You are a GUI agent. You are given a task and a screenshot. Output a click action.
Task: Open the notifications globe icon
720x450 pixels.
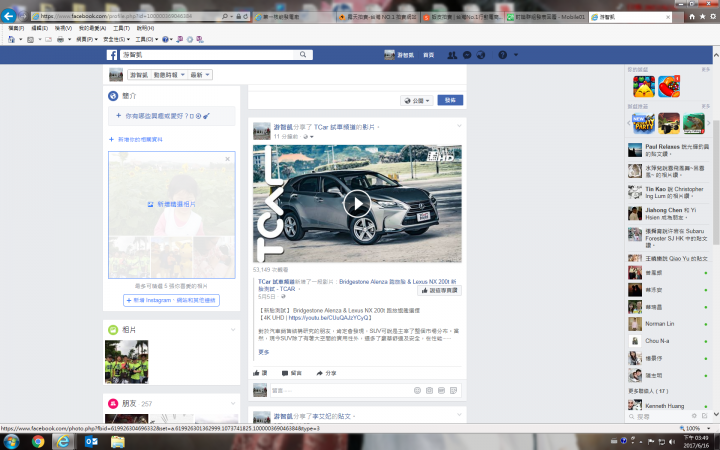[481, 55]
